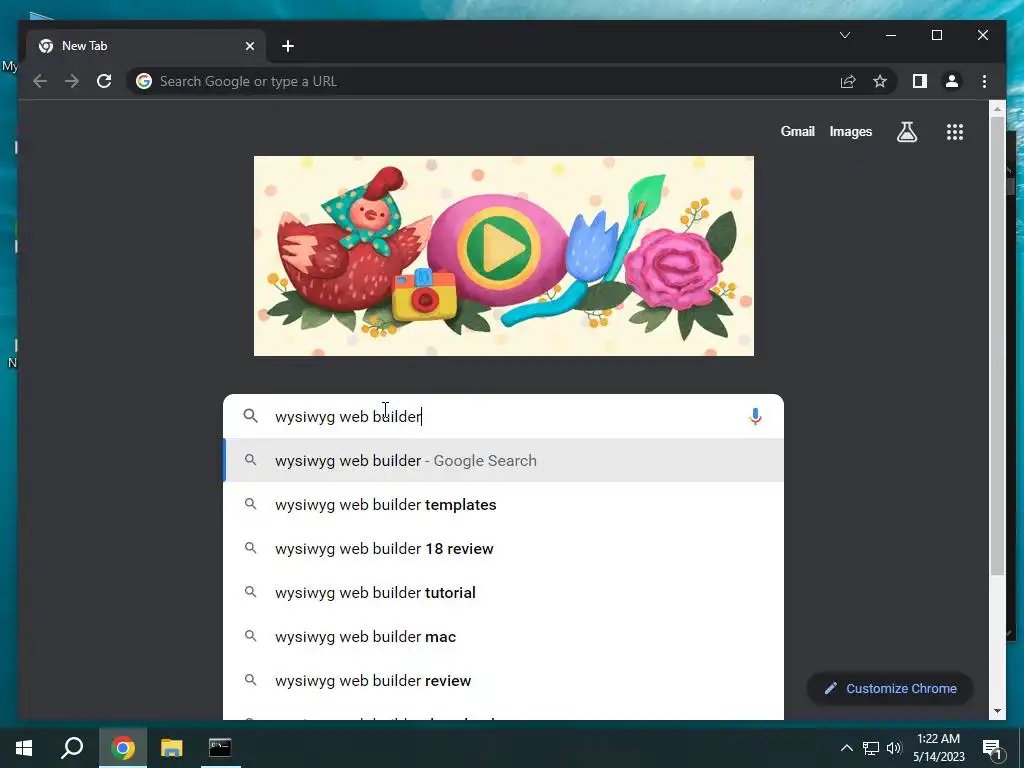Play the Google Doodle
1024x768 pixels.
pyautogui.click(x=498, y=248)
